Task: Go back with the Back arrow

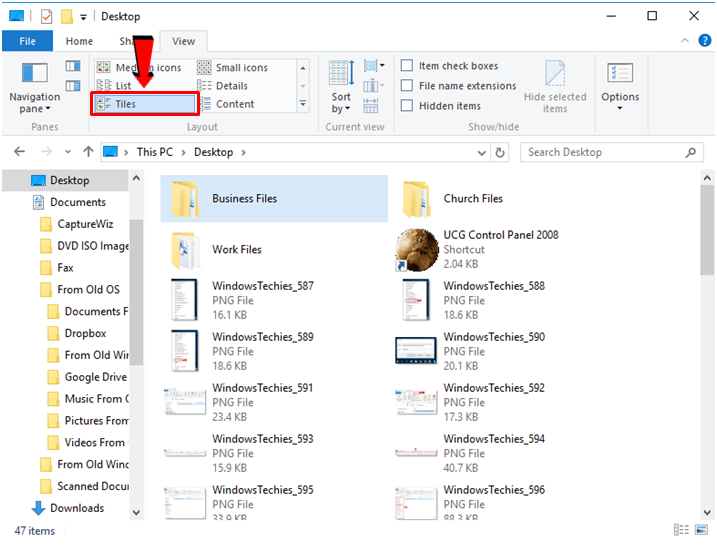Action: pos(19,151)
